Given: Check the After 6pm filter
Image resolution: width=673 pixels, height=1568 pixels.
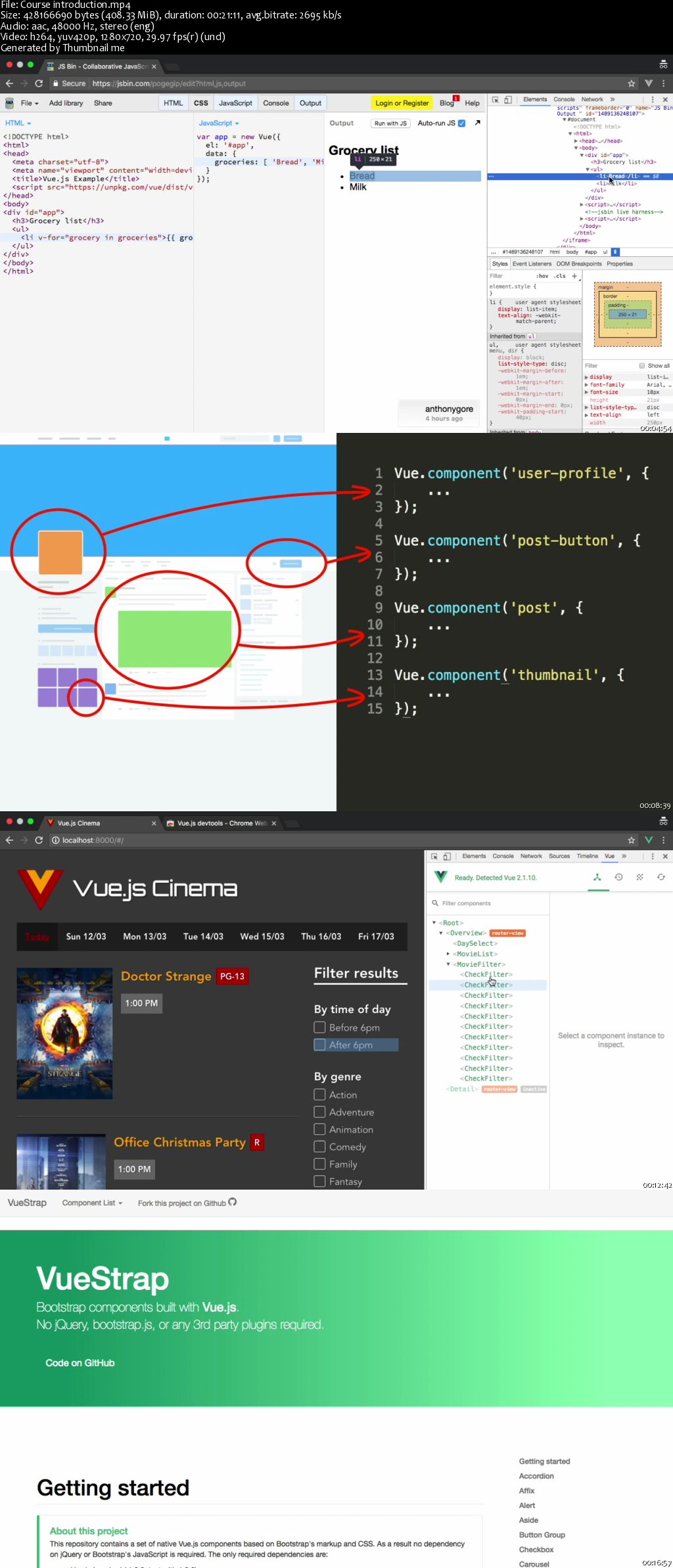Looking at the screenshot, I should (320, 1044).
